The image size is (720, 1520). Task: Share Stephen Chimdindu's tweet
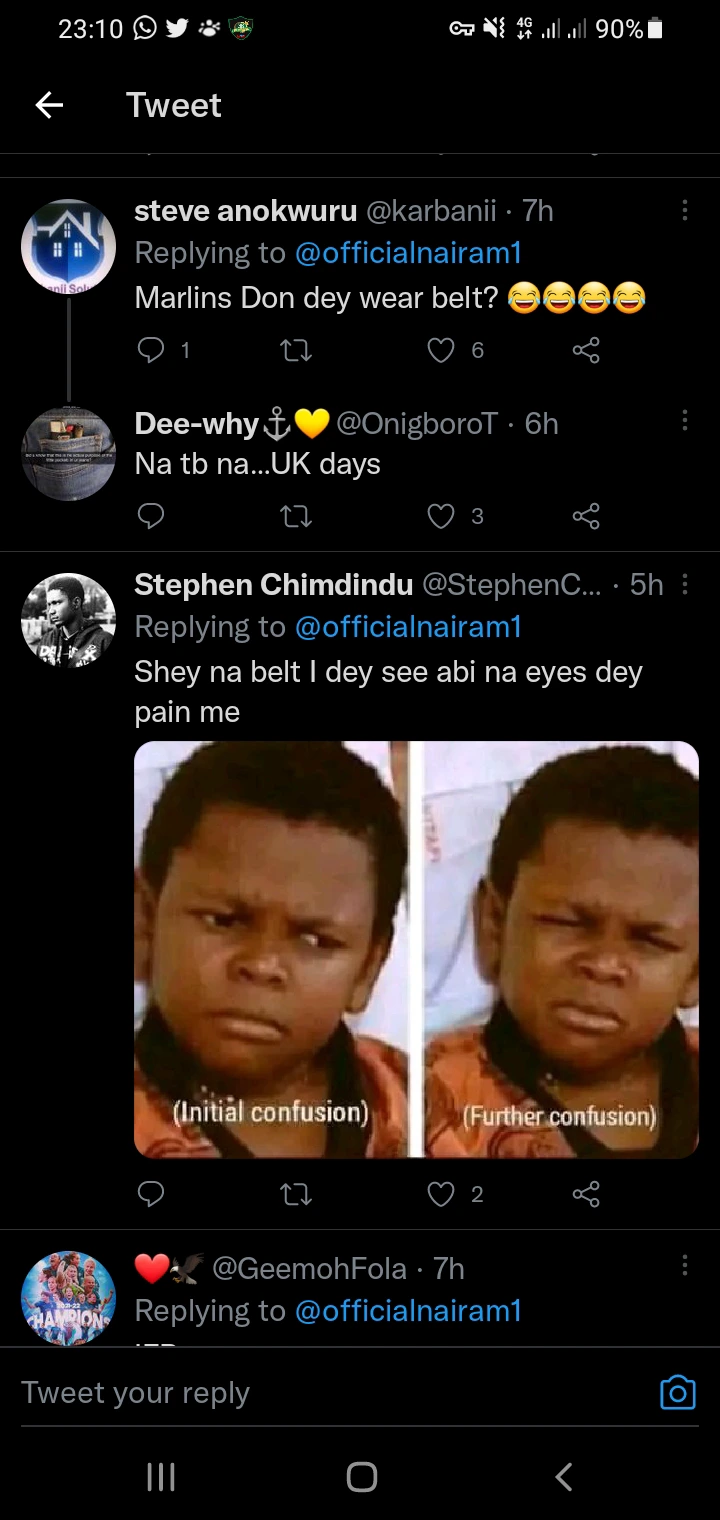[586, 1193]
